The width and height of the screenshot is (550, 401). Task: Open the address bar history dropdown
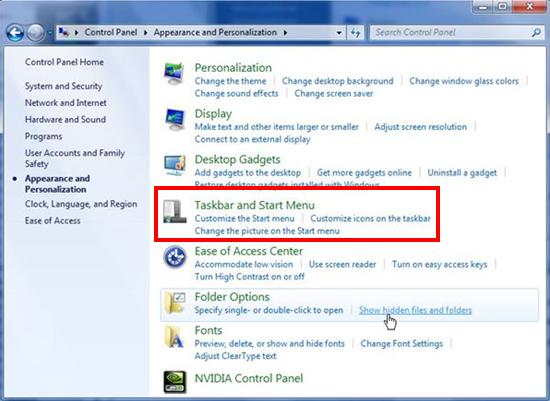tap(339, 33)
